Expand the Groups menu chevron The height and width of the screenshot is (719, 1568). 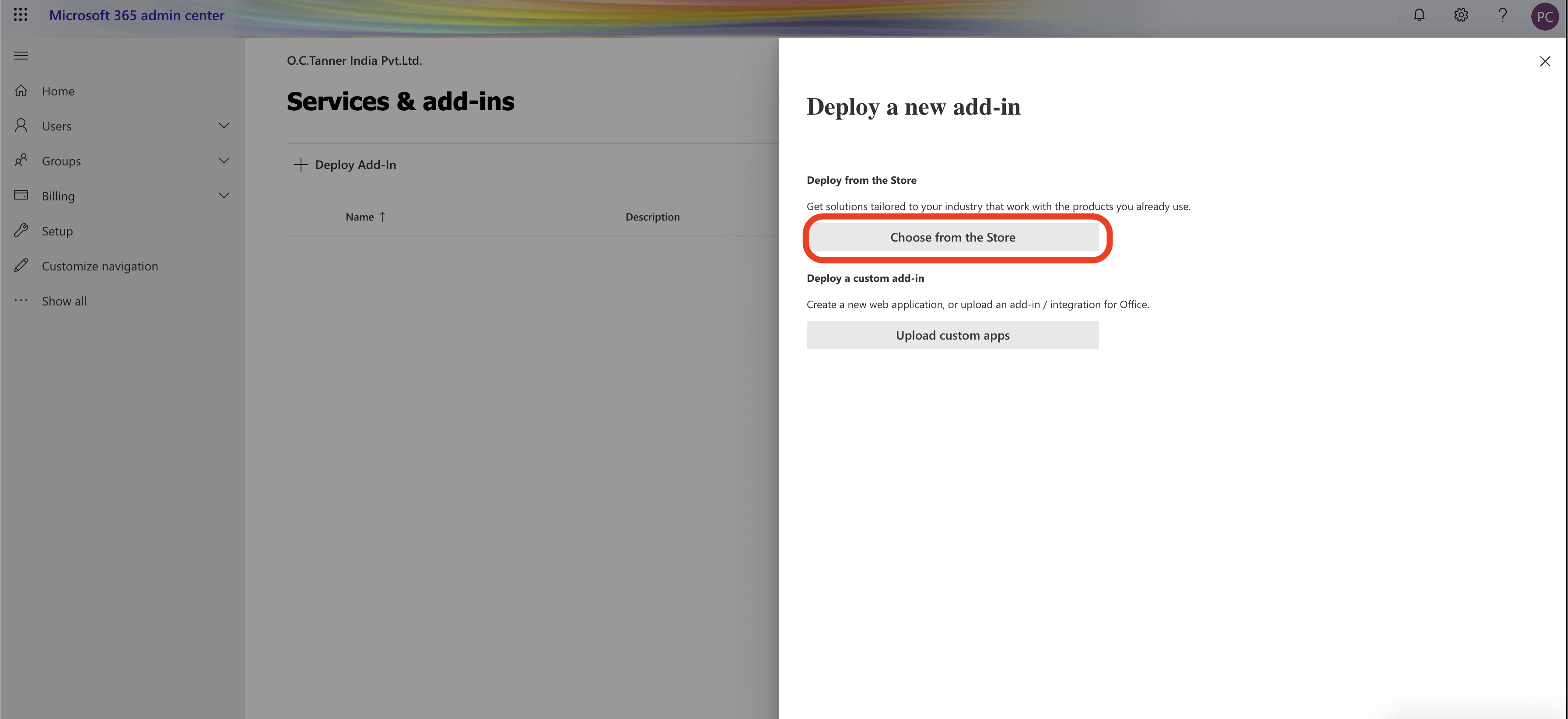(x=224, y=161)
